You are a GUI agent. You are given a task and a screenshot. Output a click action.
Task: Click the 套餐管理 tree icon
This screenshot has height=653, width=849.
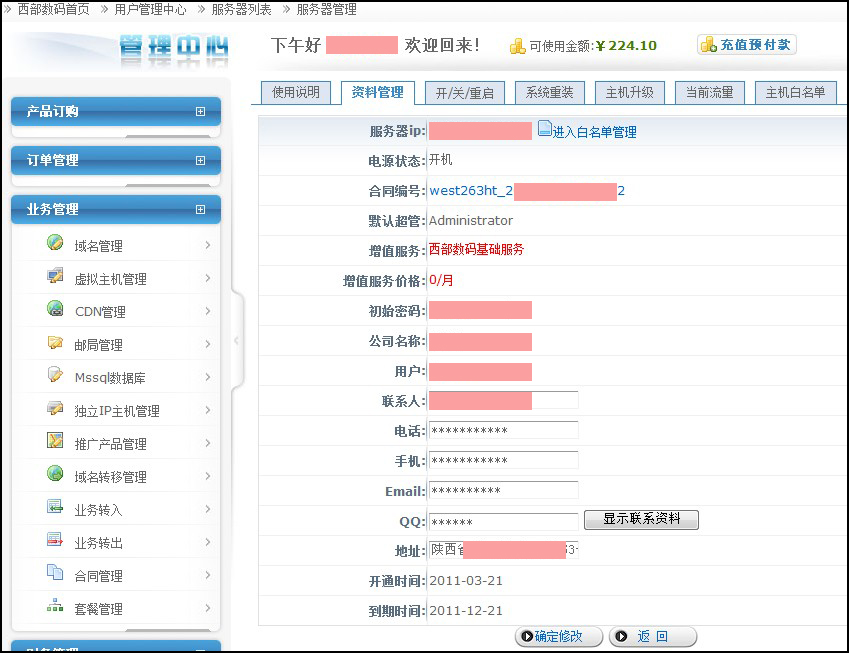[55, 607]
